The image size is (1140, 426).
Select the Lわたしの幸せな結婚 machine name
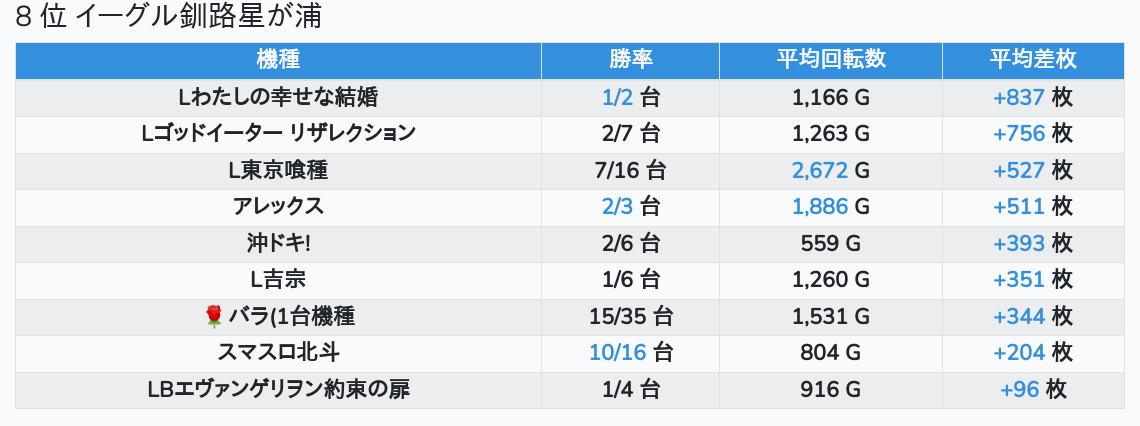278,97
